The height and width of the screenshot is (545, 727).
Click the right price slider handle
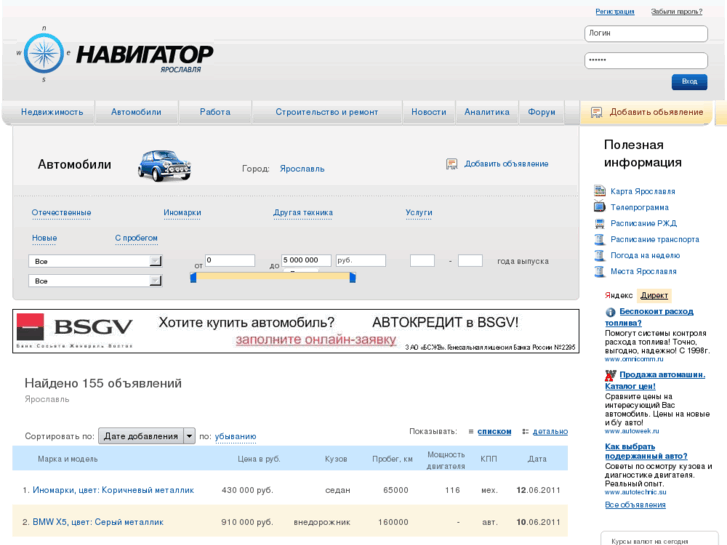pyautogui.click(x=352, y=278)
